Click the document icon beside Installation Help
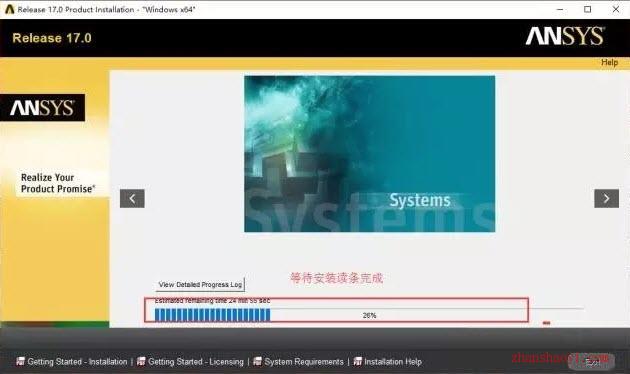 coord(358,362)
